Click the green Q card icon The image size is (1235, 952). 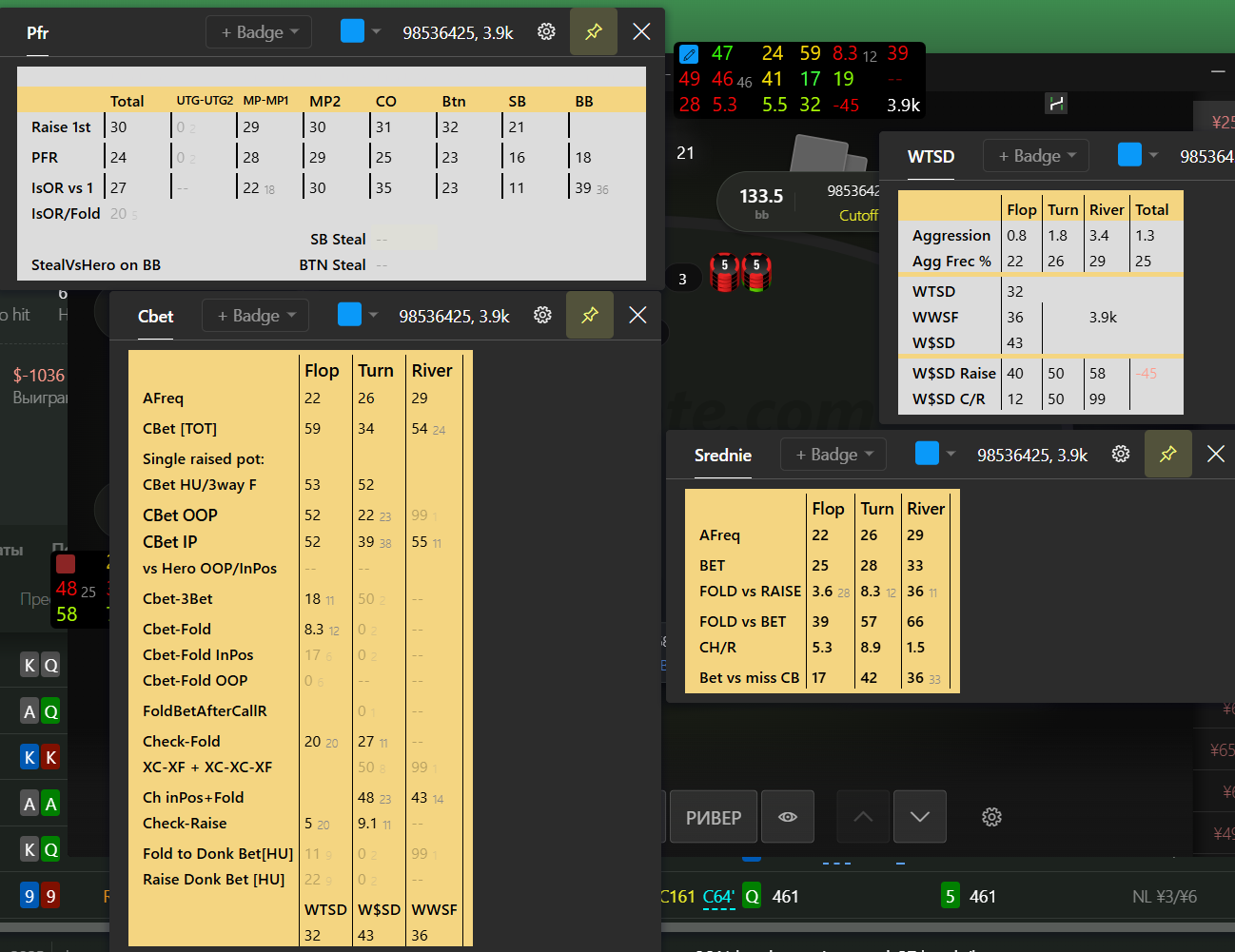[x=752, y=896]
